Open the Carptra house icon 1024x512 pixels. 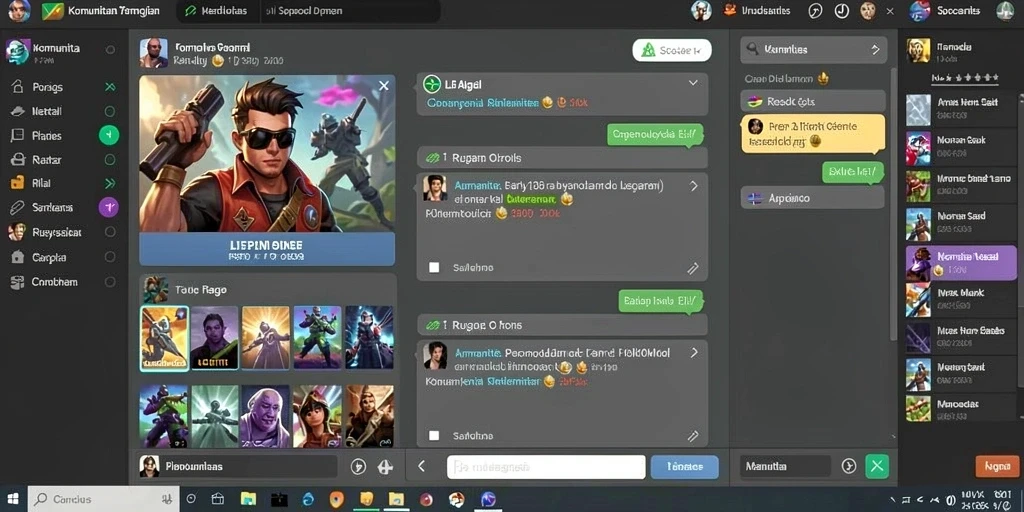point(18,257)
